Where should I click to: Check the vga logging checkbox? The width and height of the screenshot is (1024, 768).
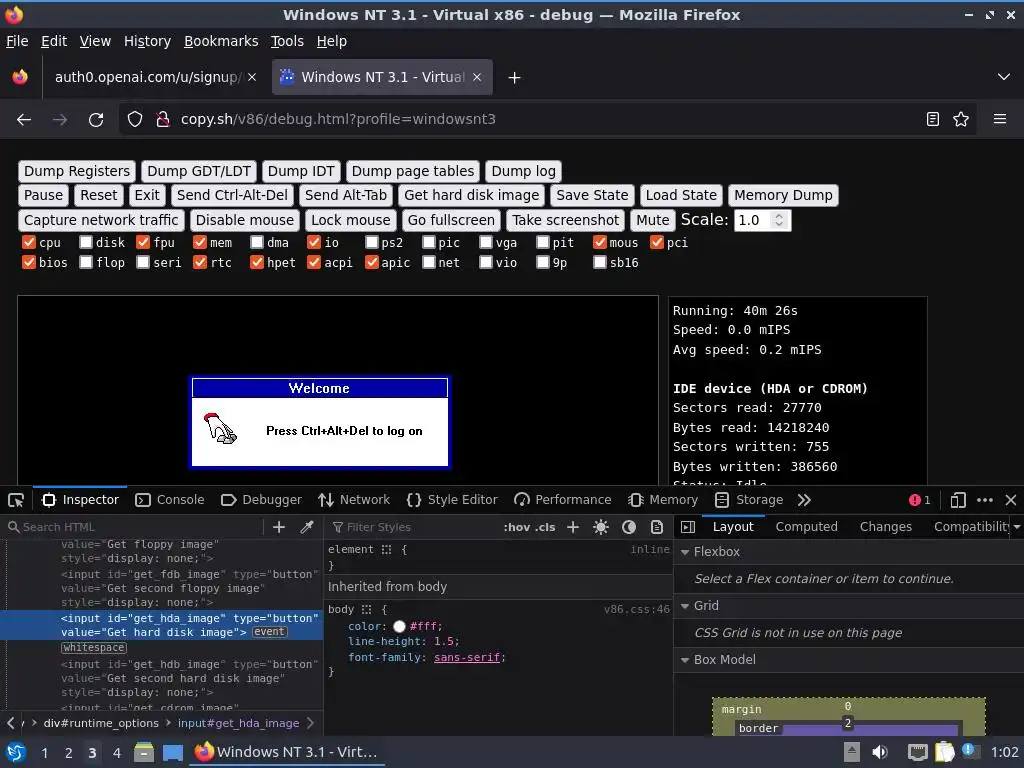[x=485, y=242]
